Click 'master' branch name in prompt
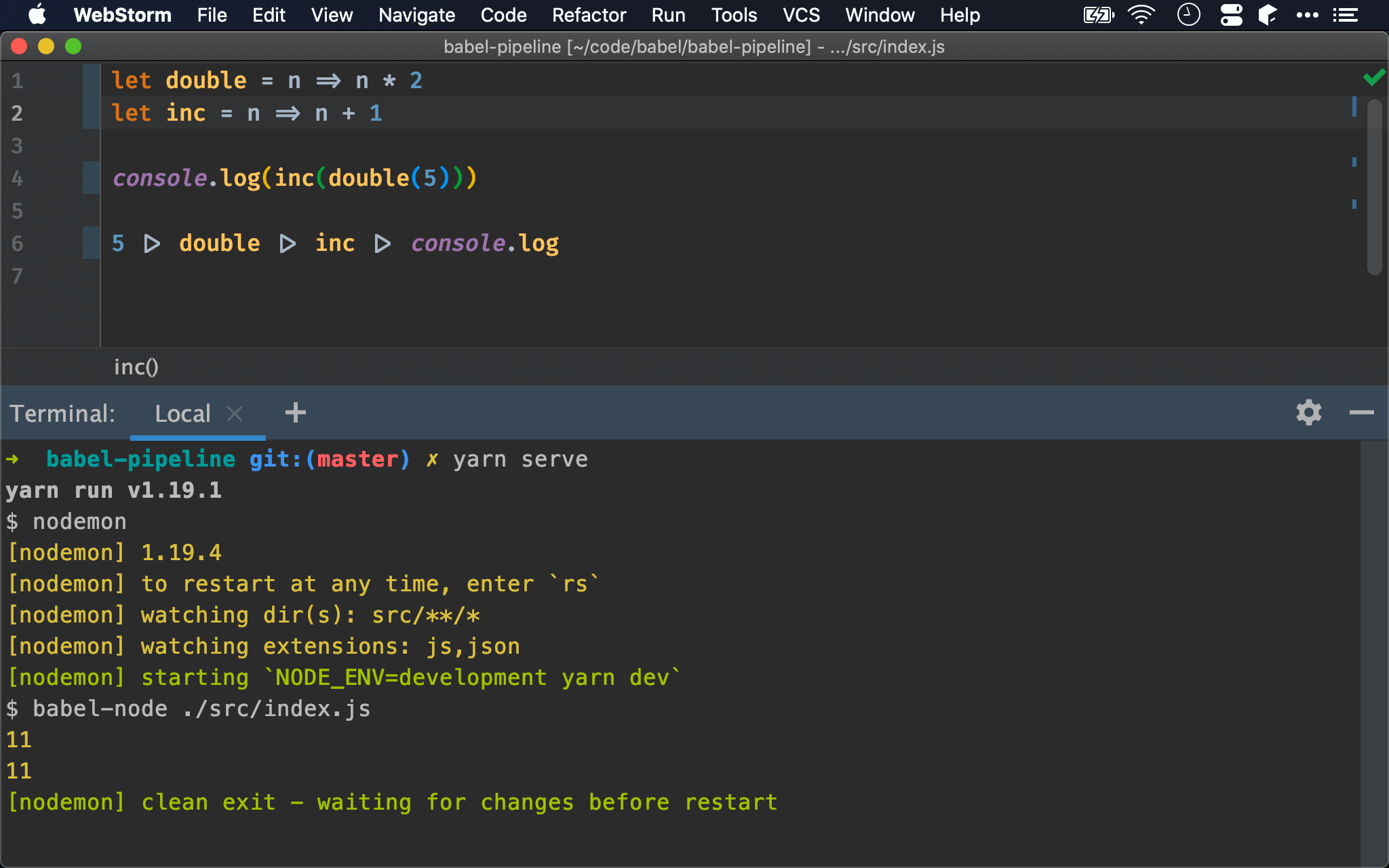 click(357, 459)
